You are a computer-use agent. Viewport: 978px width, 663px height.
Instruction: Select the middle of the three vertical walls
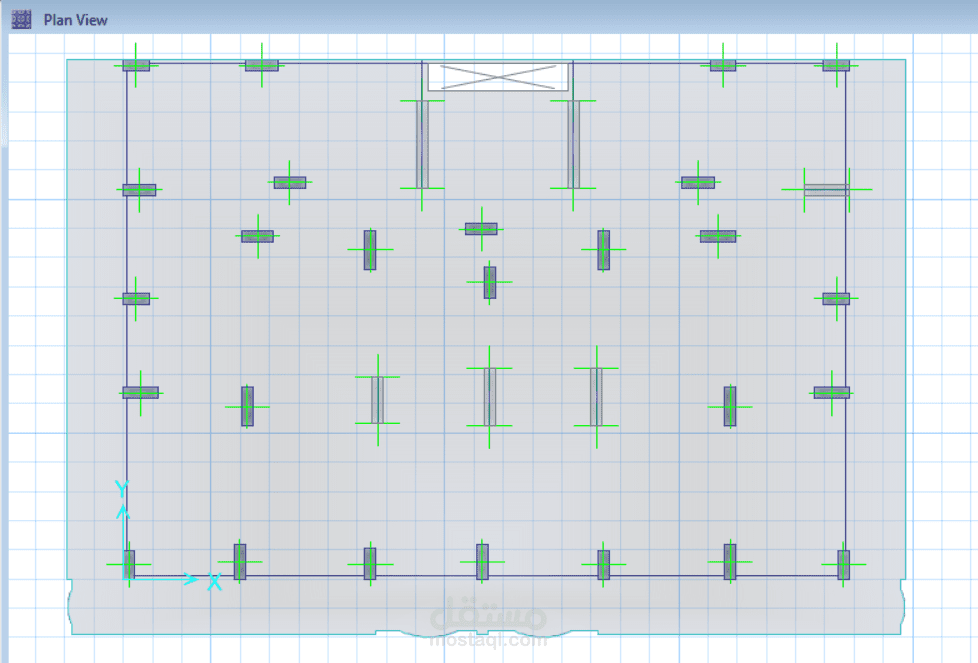(490, 397)
